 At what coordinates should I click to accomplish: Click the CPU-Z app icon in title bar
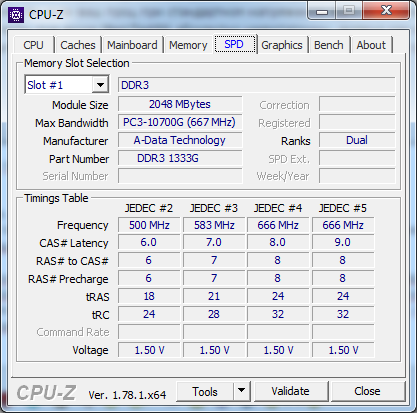point(16,15)
